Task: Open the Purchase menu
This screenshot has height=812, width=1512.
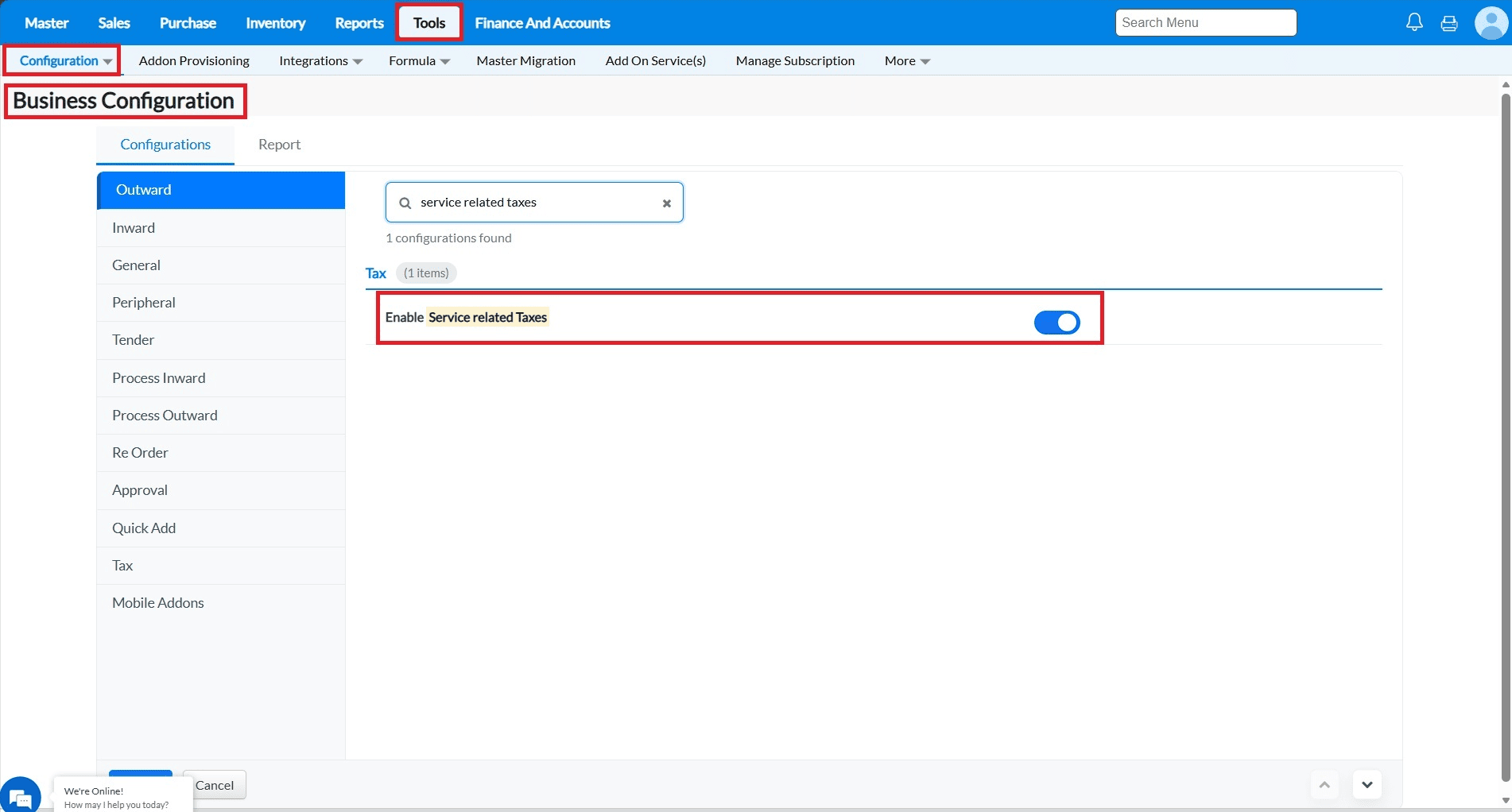Action: tap(188, 23)
